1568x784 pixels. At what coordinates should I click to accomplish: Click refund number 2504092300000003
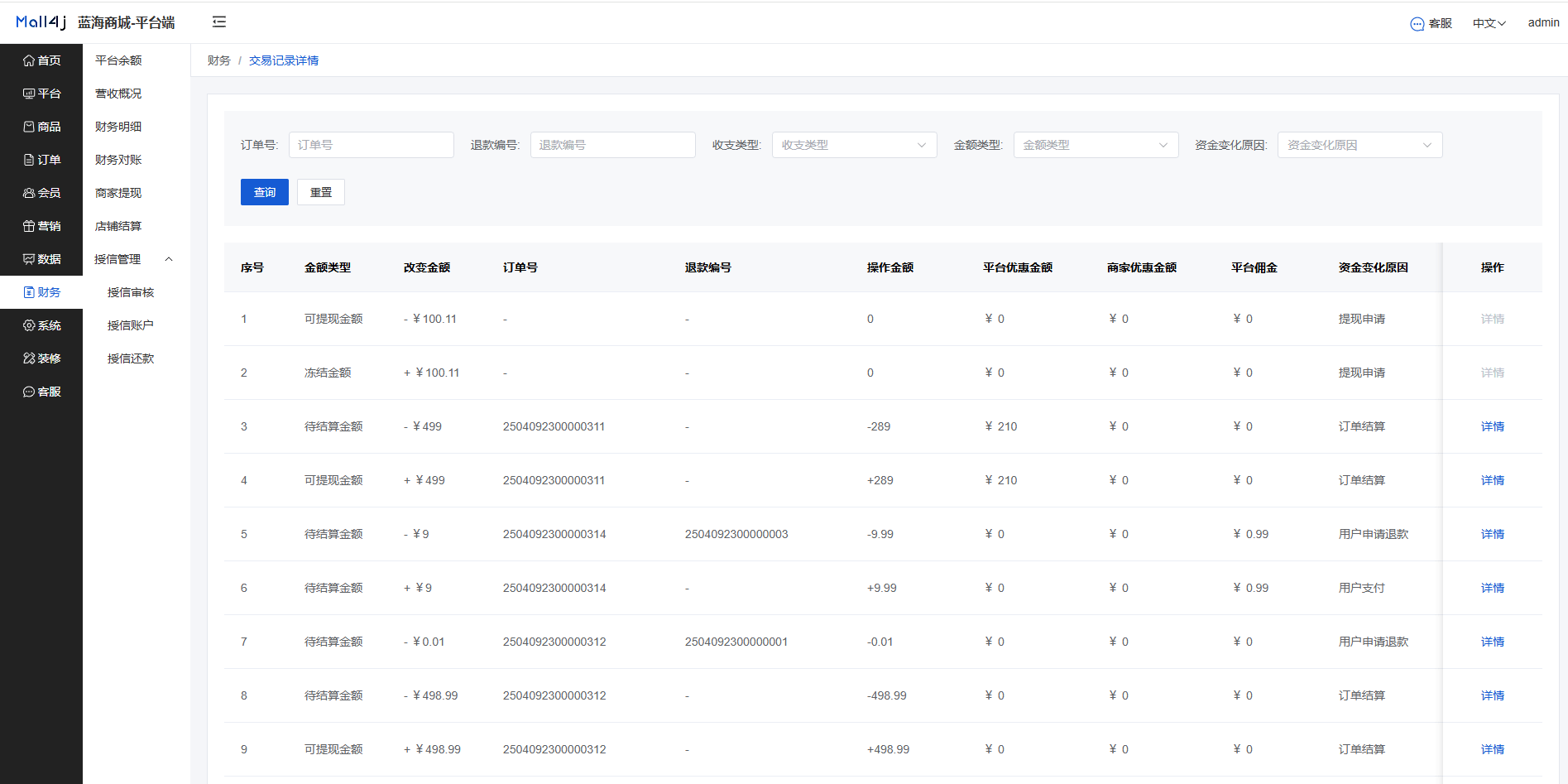[736, 534]
